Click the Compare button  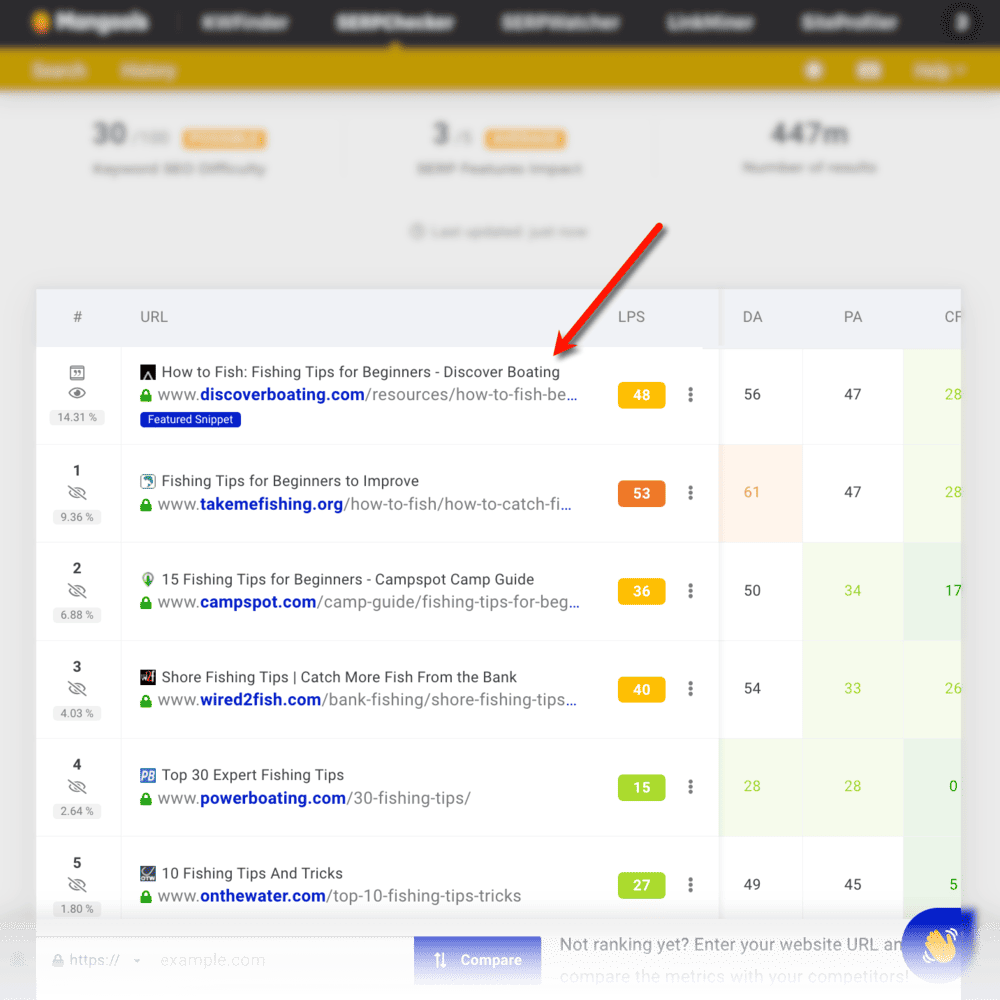(x=477, y=959)
